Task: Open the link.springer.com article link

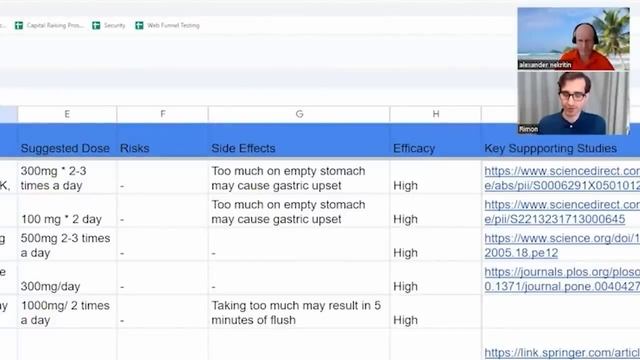Action: coord(562,352)
